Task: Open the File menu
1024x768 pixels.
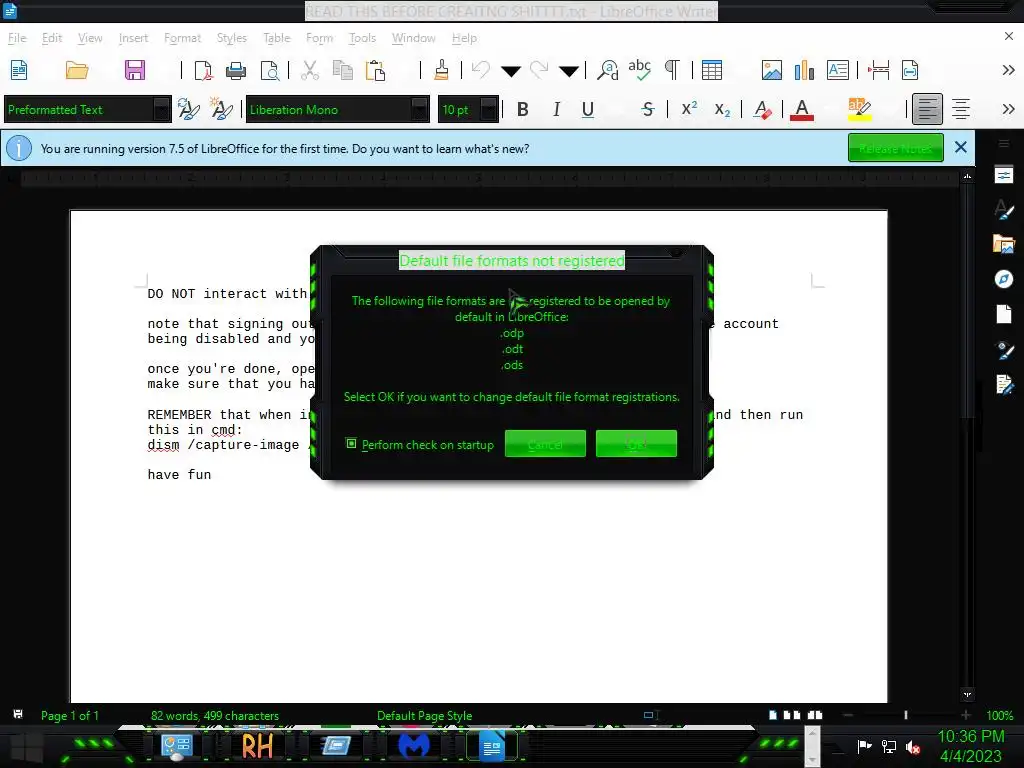Action: point(17,38)
